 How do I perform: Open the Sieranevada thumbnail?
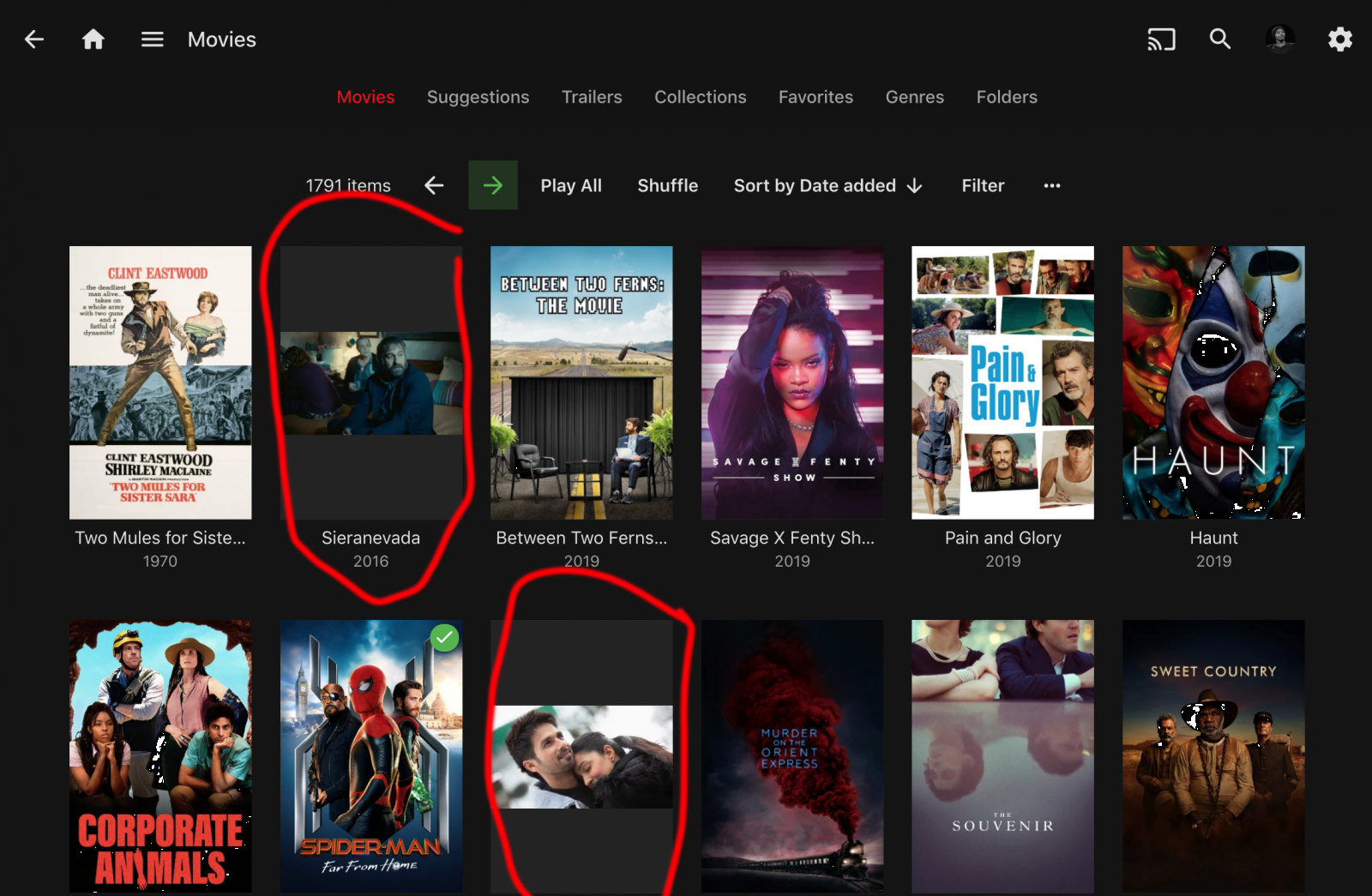pos(371,382)
